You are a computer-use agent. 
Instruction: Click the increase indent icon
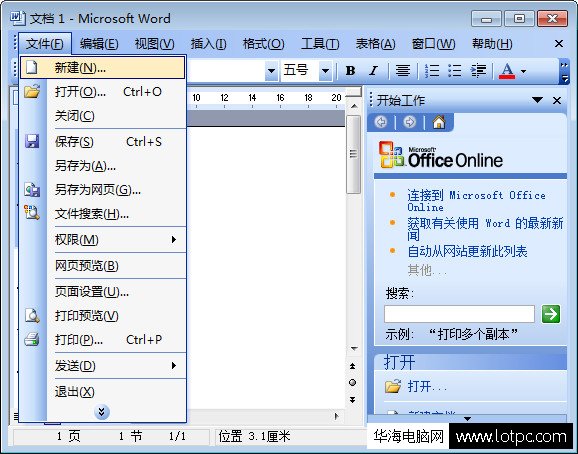478,70
